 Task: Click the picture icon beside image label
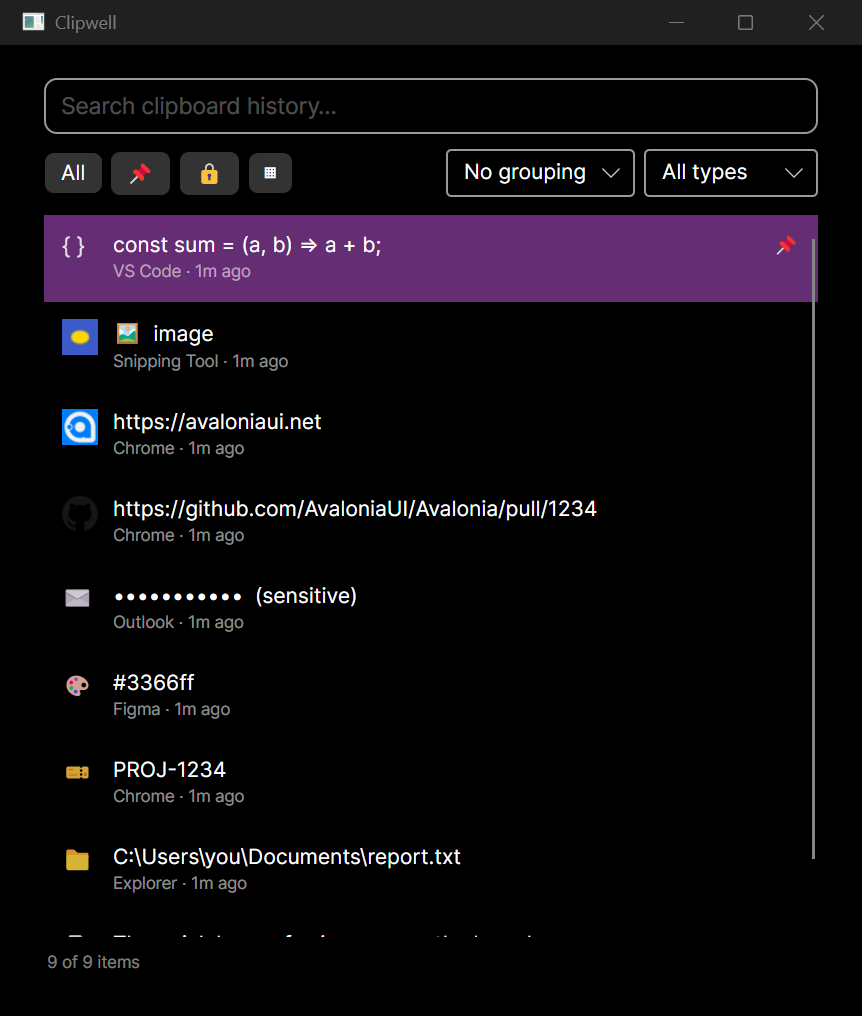click(127, 334)
